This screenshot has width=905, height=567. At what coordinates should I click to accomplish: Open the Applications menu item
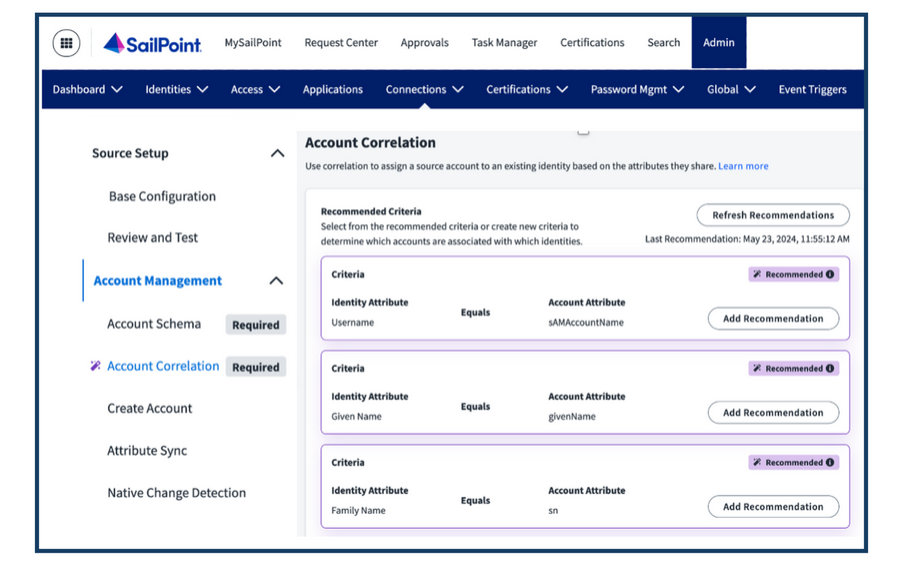(333, 89)
